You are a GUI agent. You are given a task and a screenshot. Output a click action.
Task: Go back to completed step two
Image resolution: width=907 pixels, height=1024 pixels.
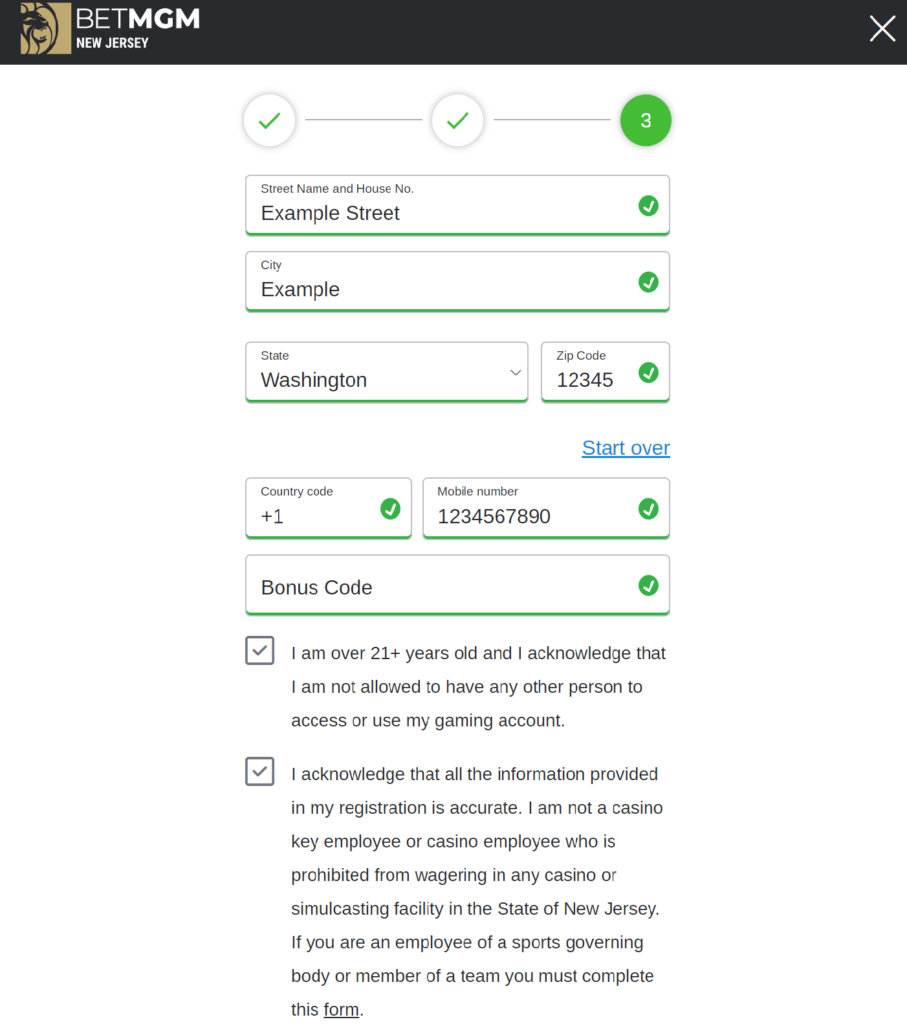point(457,121)
